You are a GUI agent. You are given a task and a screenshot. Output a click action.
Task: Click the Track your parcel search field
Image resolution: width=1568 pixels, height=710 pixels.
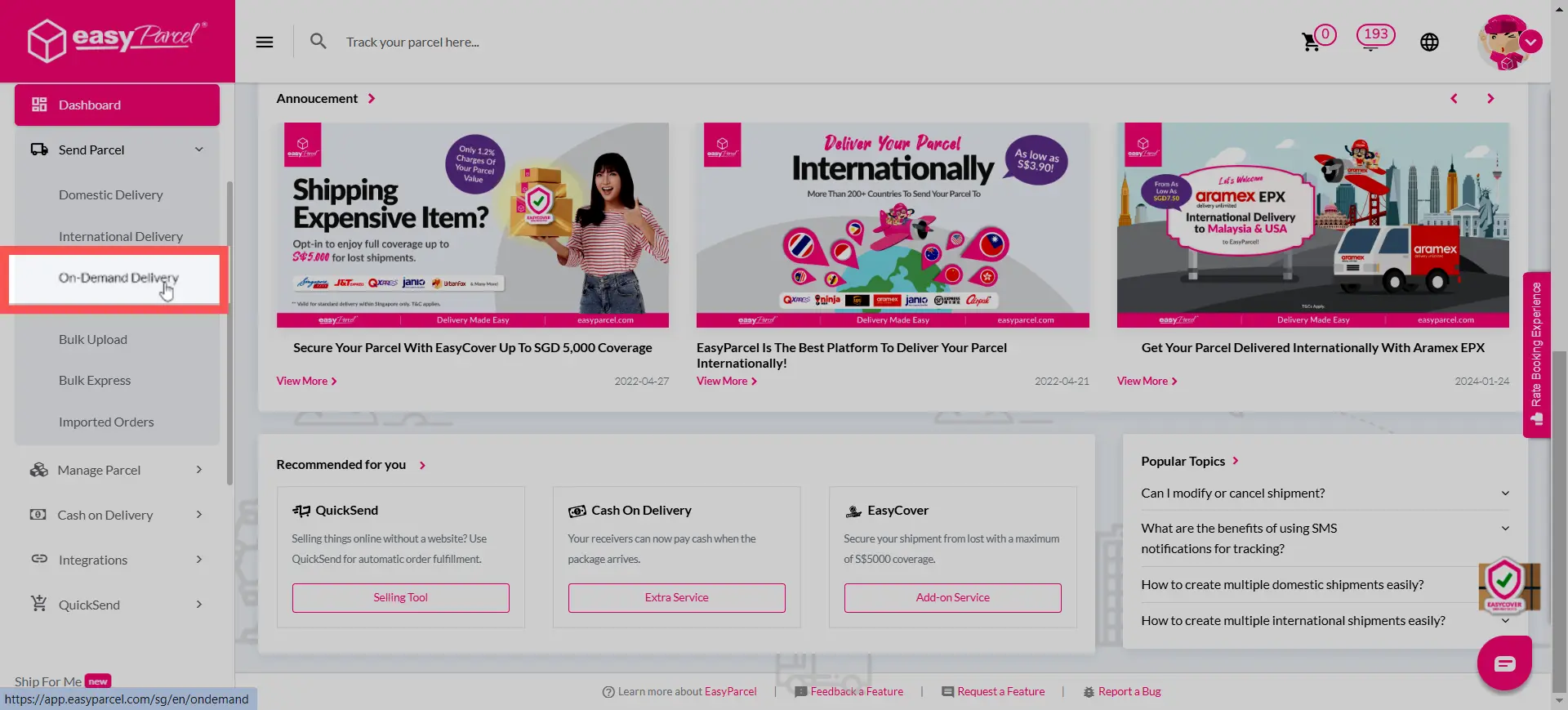[x=412, y=42]
